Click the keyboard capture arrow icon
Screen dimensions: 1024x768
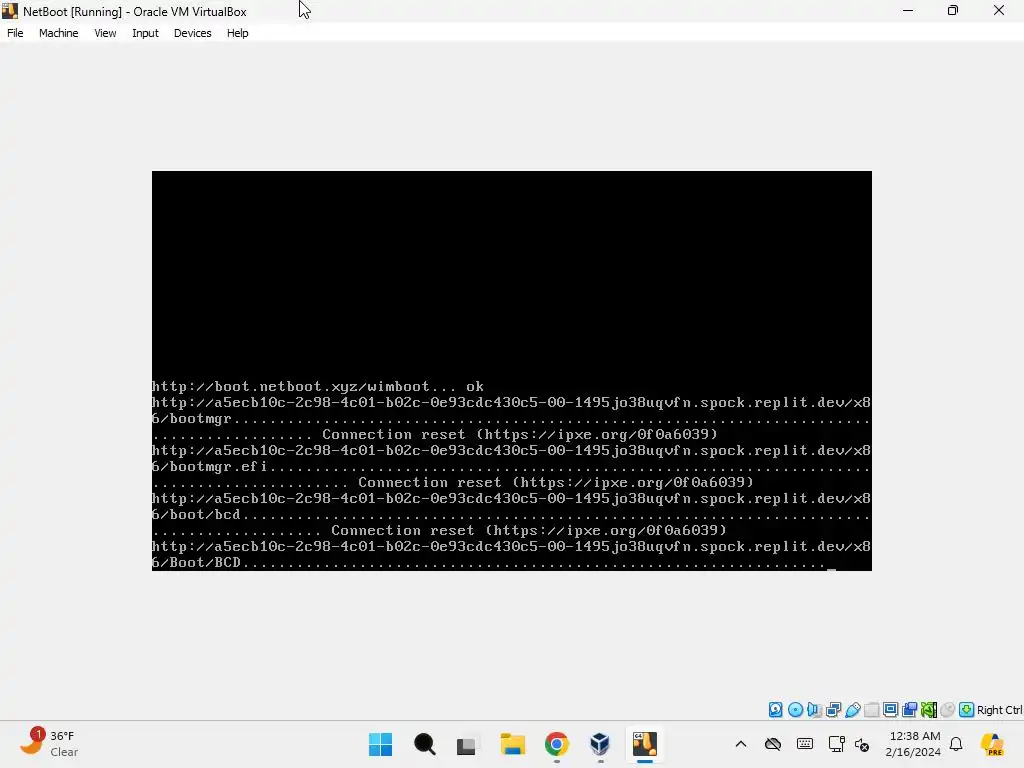coord(967,710)
